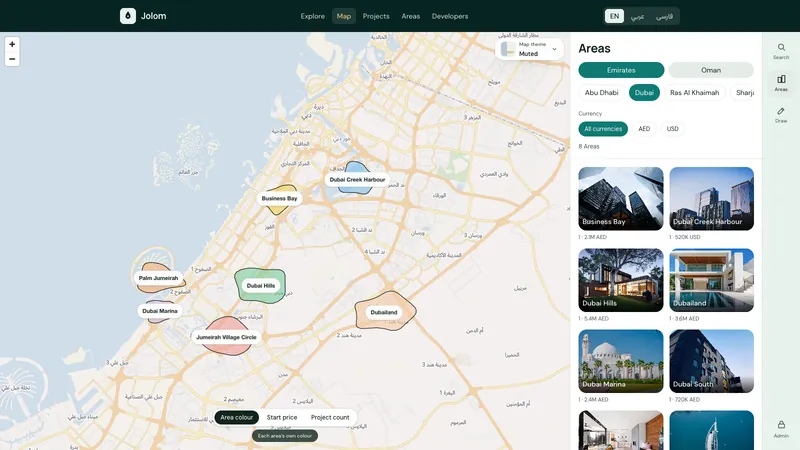This screenshot has width=800, height=450.
Task: Colour map by Area colour
Action: coord(237,417)
